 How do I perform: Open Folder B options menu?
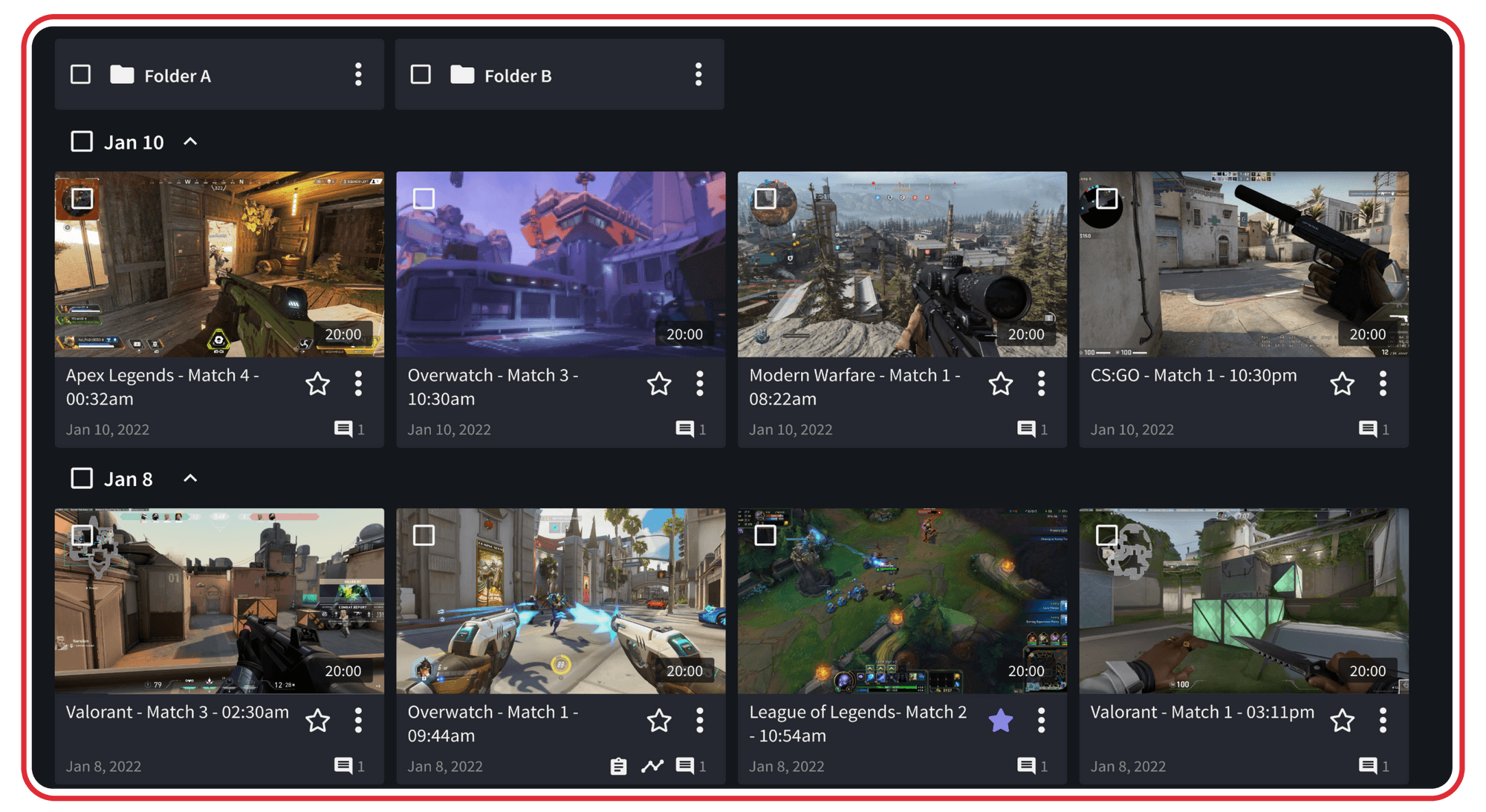[698, 74]
